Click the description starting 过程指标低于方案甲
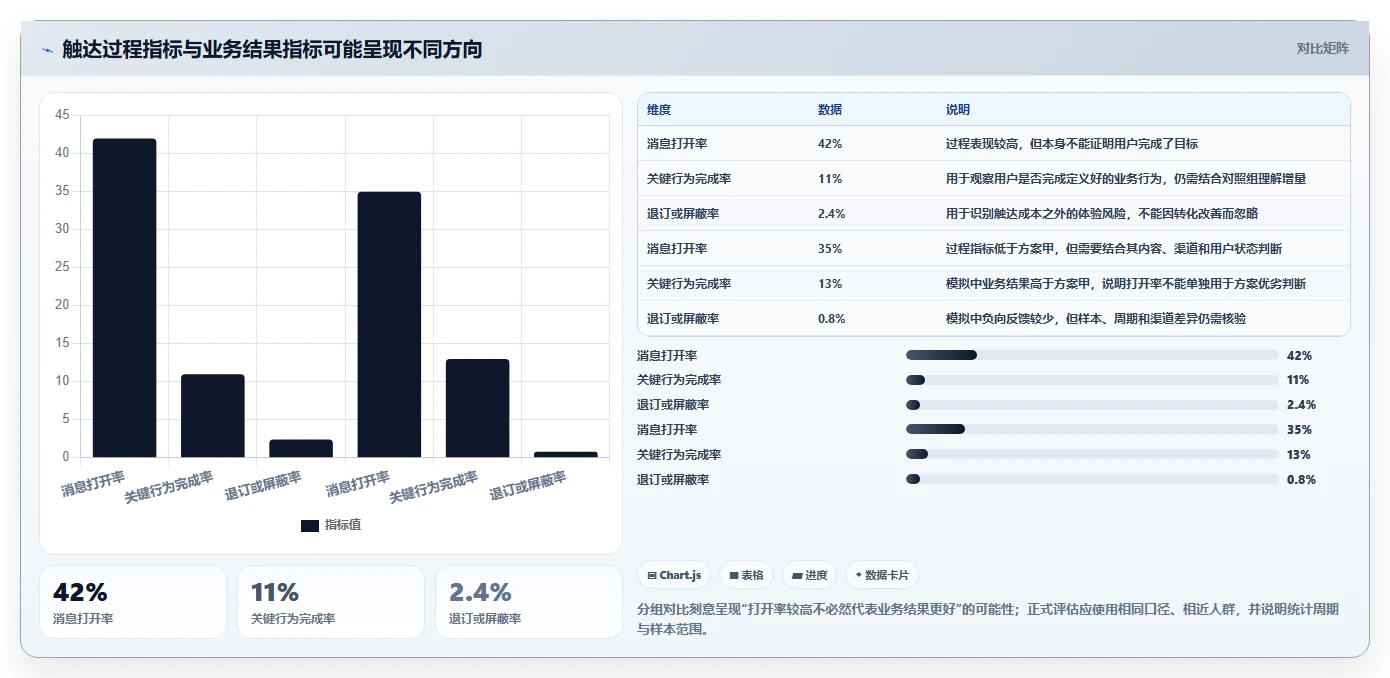Image resolution: width=1390 pixels, height=678 pixels. tap(1114, 249)
